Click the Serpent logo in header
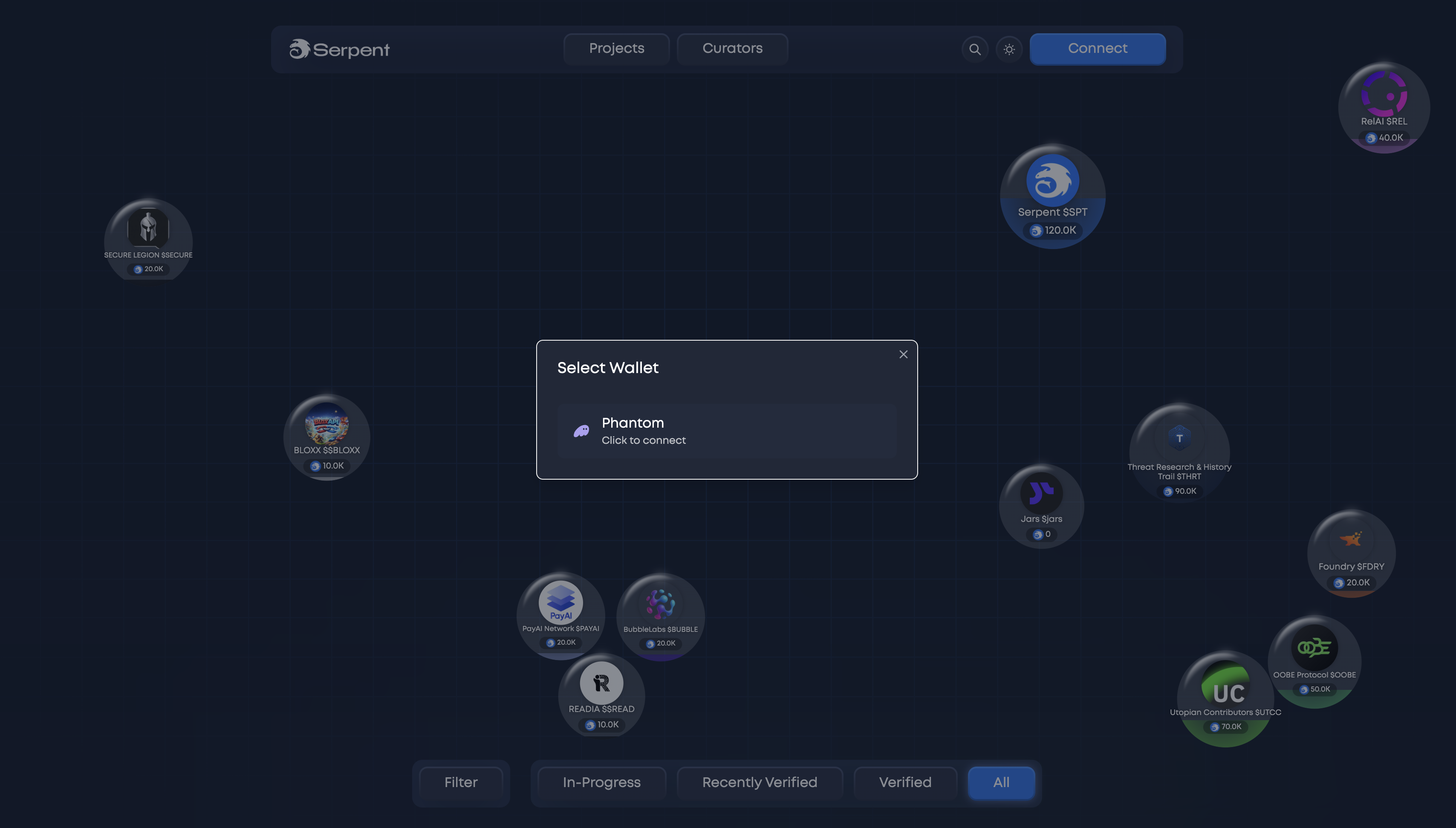The height and width of the screenshot is (828, 1456). click(339, 49)
